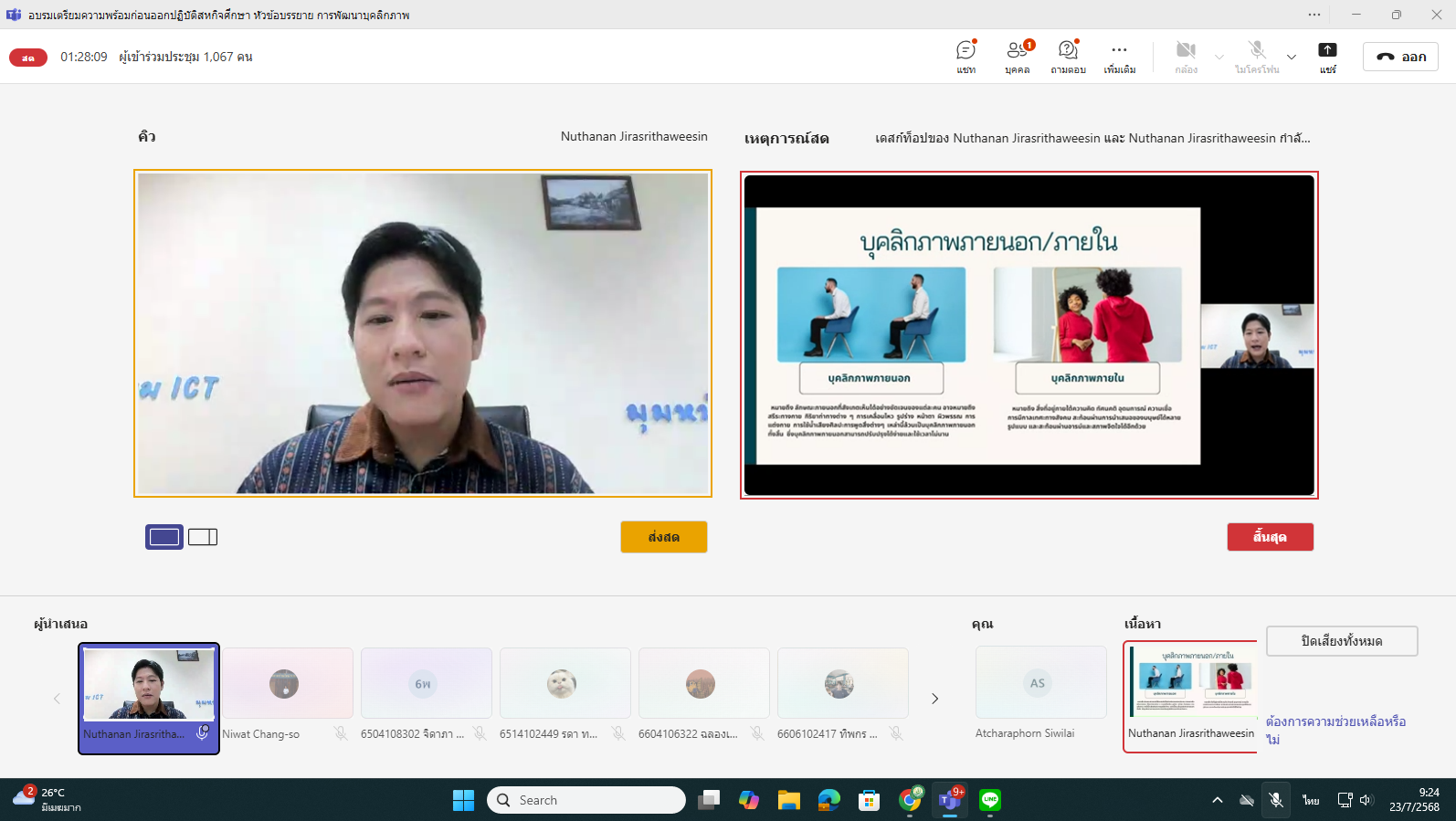Open the people (บุคคล) panel
The height and width of the screenshot is (821, 1456).
[x=1017, y=56]
